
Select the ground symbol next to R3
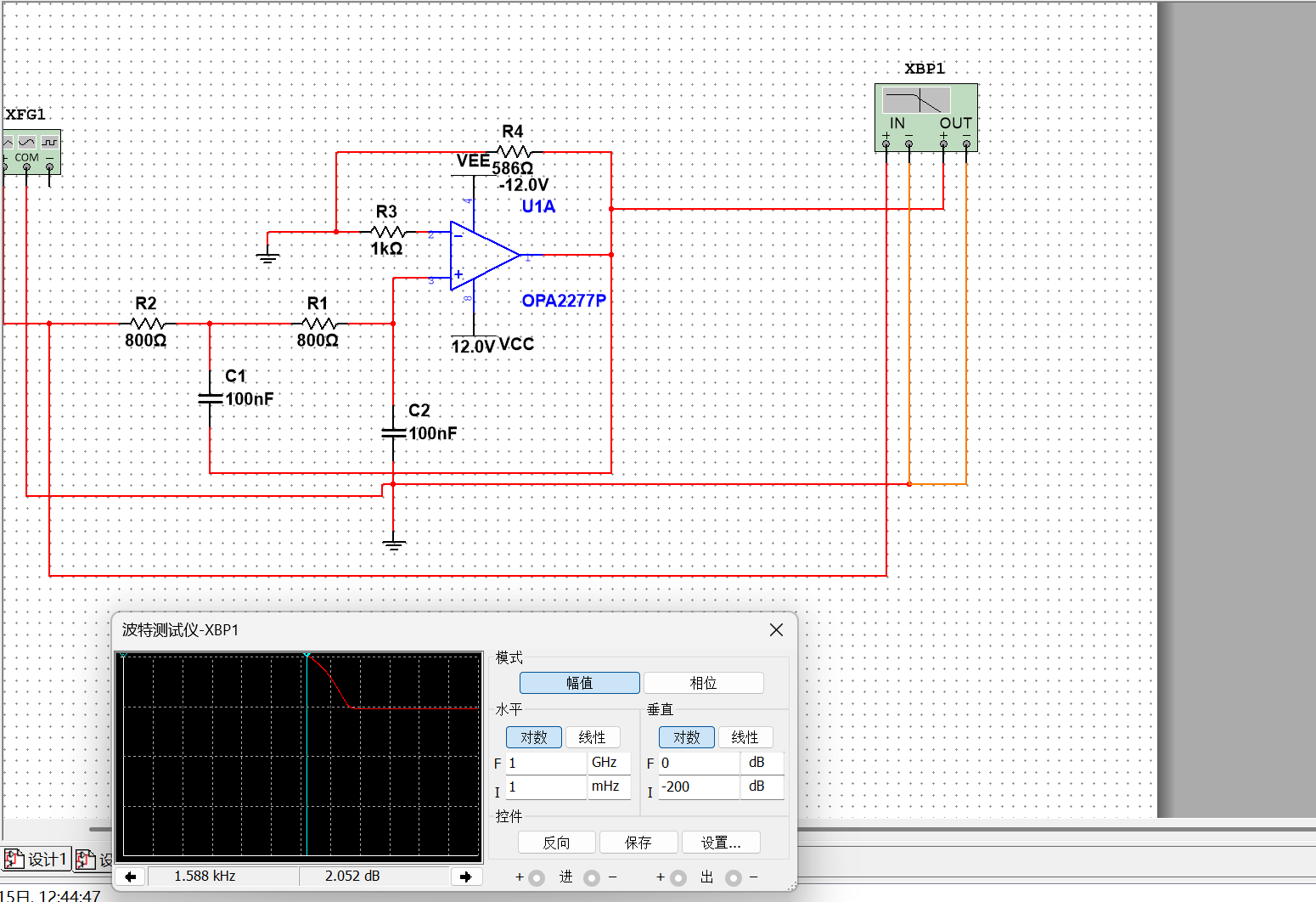[x=267, y=256]
